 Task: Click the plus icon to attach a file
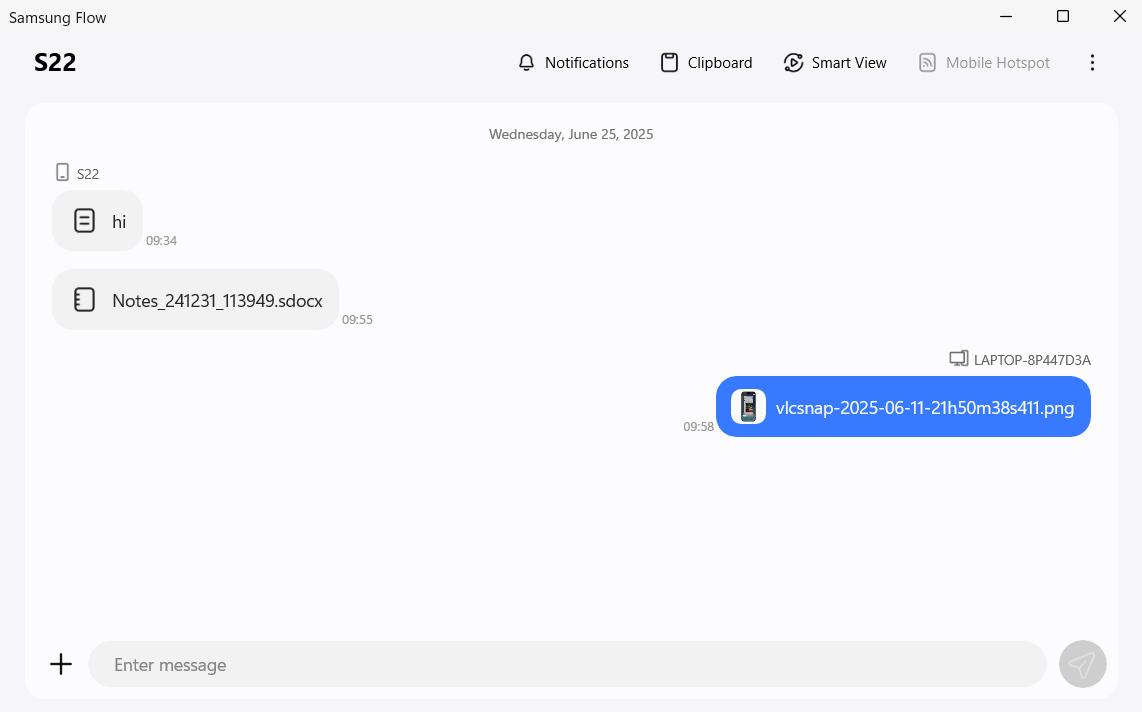61,664
